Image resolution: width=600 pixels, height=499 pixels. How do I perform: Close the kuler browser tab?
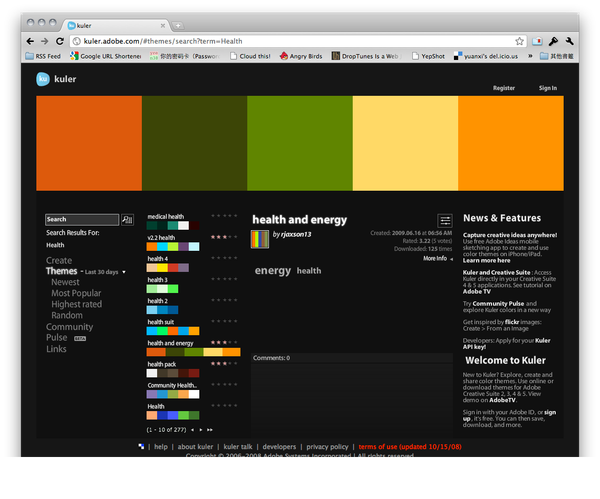coord(163,26)
